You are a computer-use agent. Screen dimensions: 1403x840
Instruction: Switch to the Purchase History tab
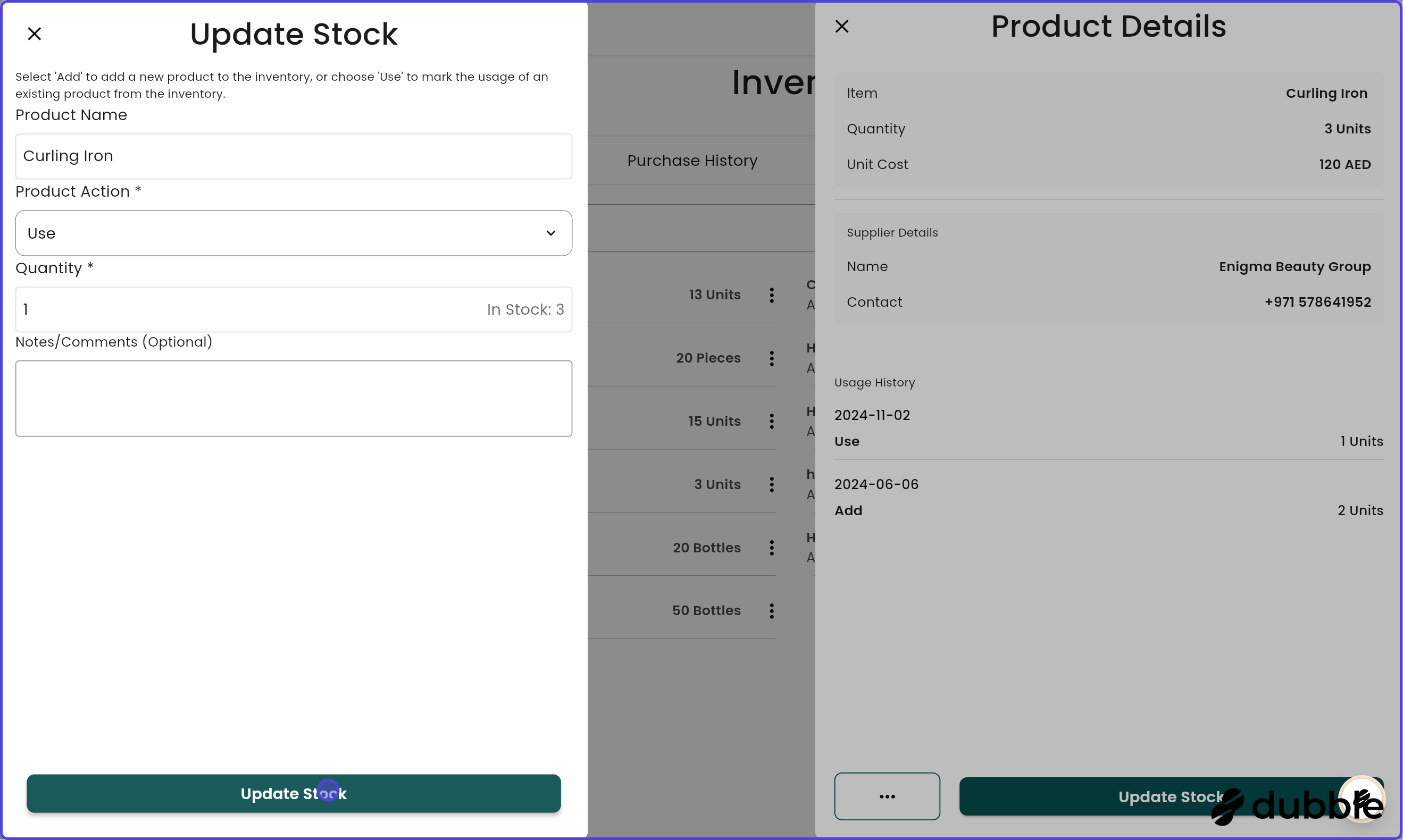[691, 160]
